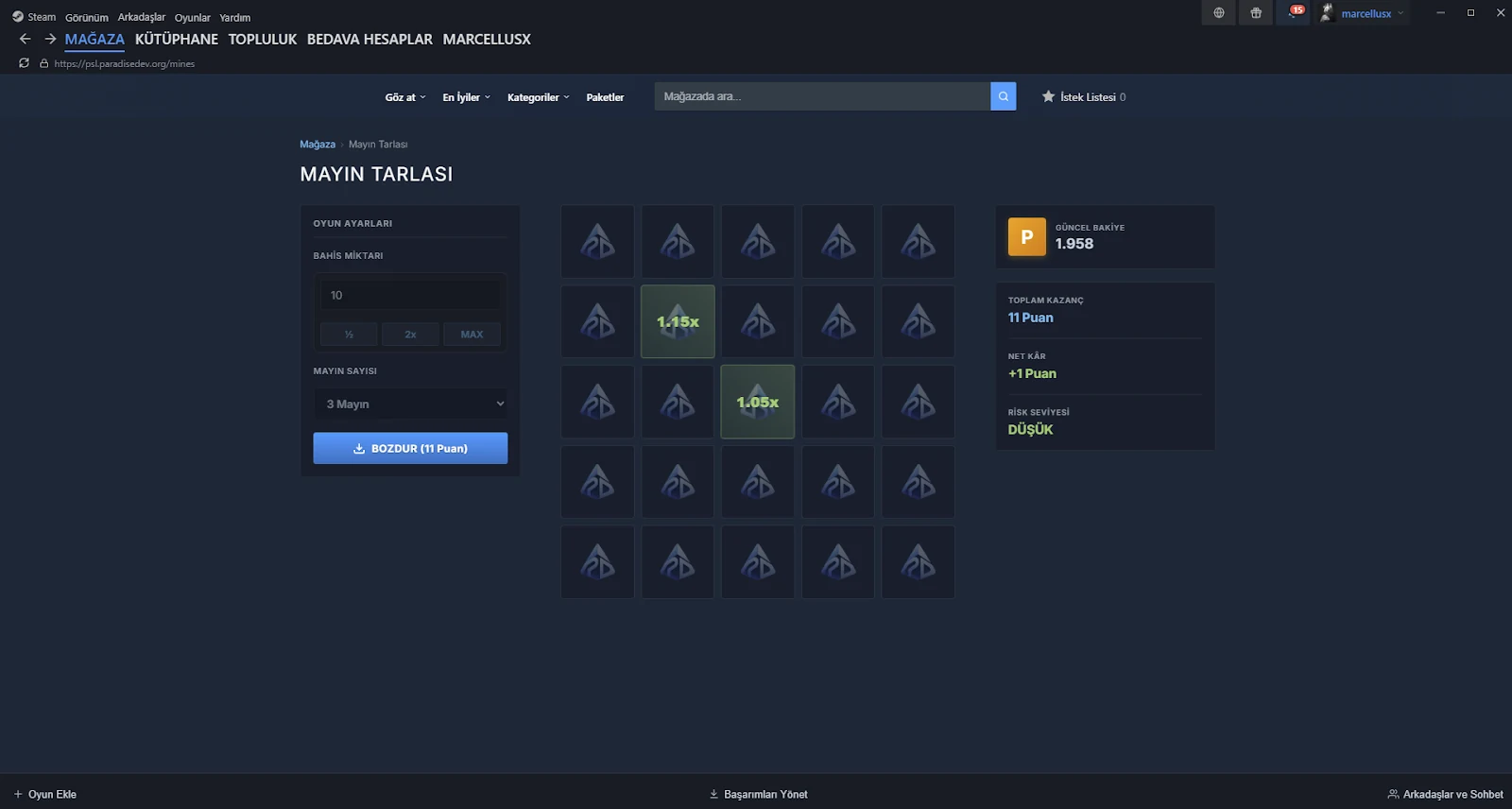Screen dimensions: 1512x809
Task: Open the Göz at dropdown
Action: (405, 97)
